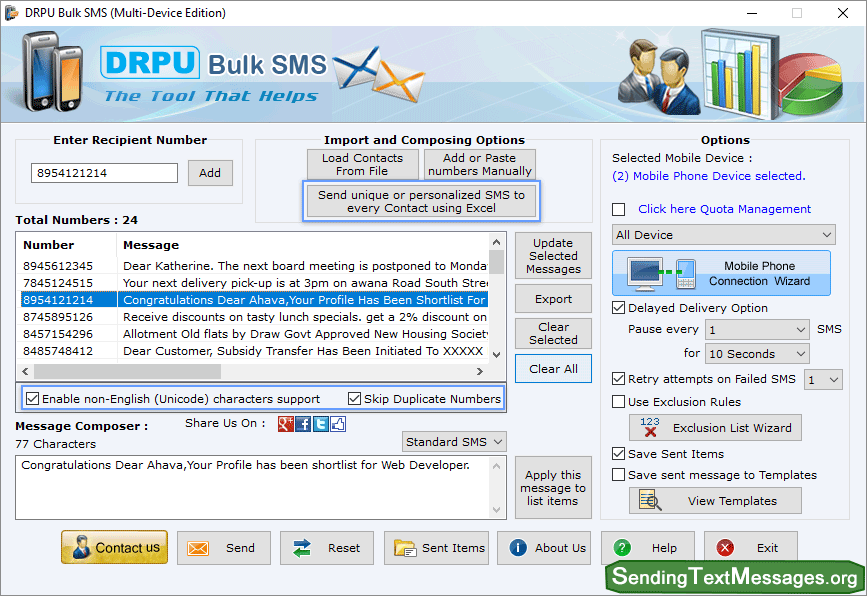Viewport: 867px width, 596px height.
Task: Open the All Device dropdown
Action: [x=723, y=235]
